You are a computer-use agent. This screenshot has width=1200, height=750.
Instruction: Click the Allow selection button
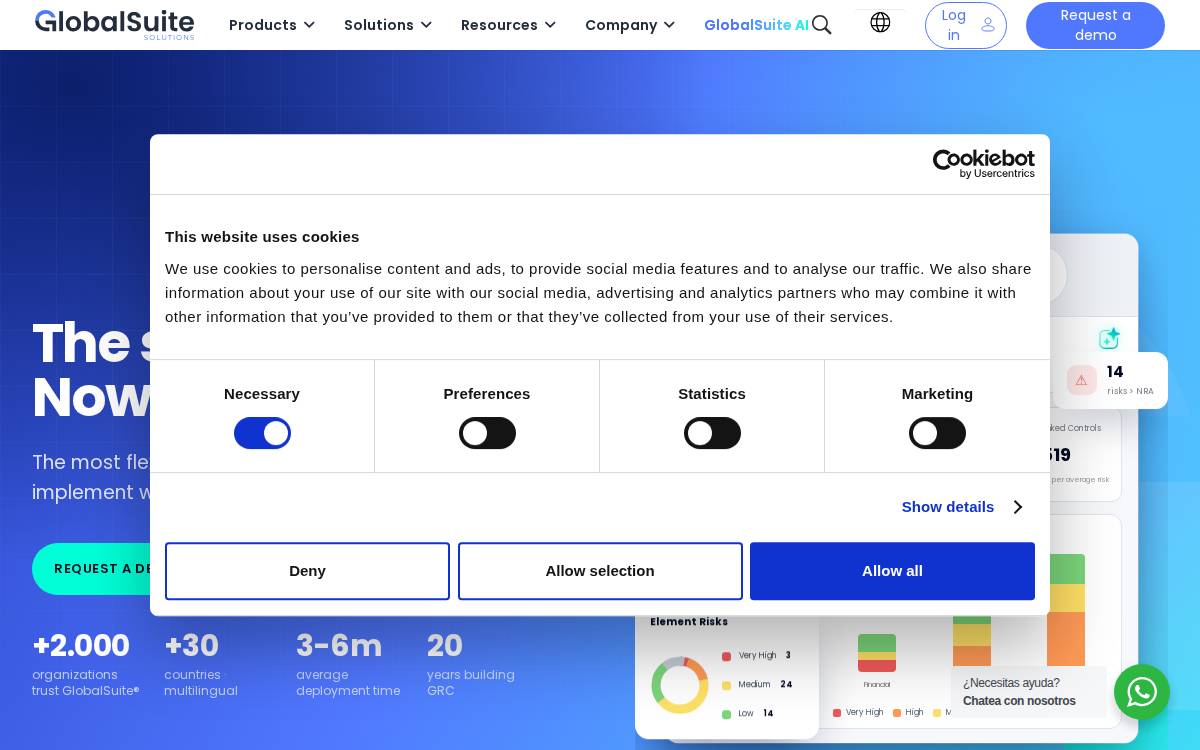[x=600, y=571]
